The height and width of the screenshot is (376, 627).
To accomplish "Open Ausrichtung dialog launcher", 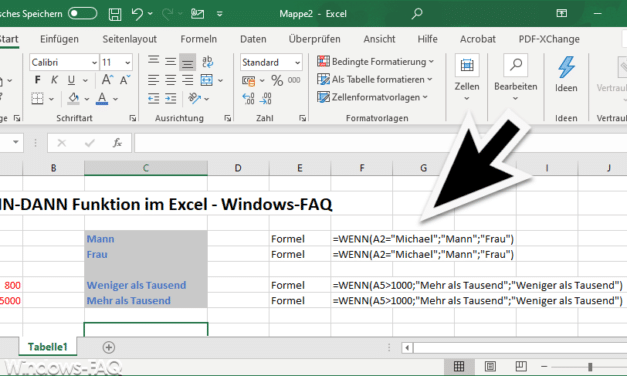I will click(x=228, y=118).
